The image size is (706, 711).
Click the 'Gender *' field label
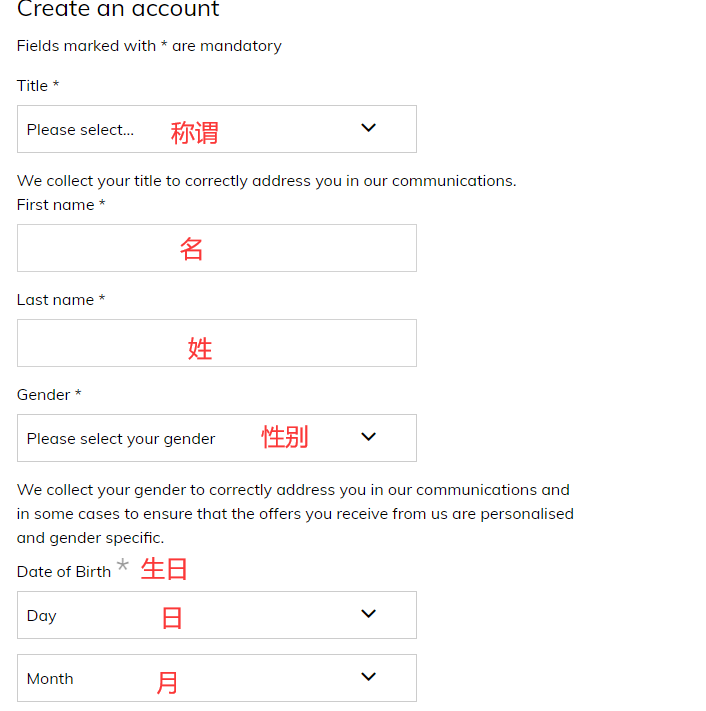click(49, 395)
